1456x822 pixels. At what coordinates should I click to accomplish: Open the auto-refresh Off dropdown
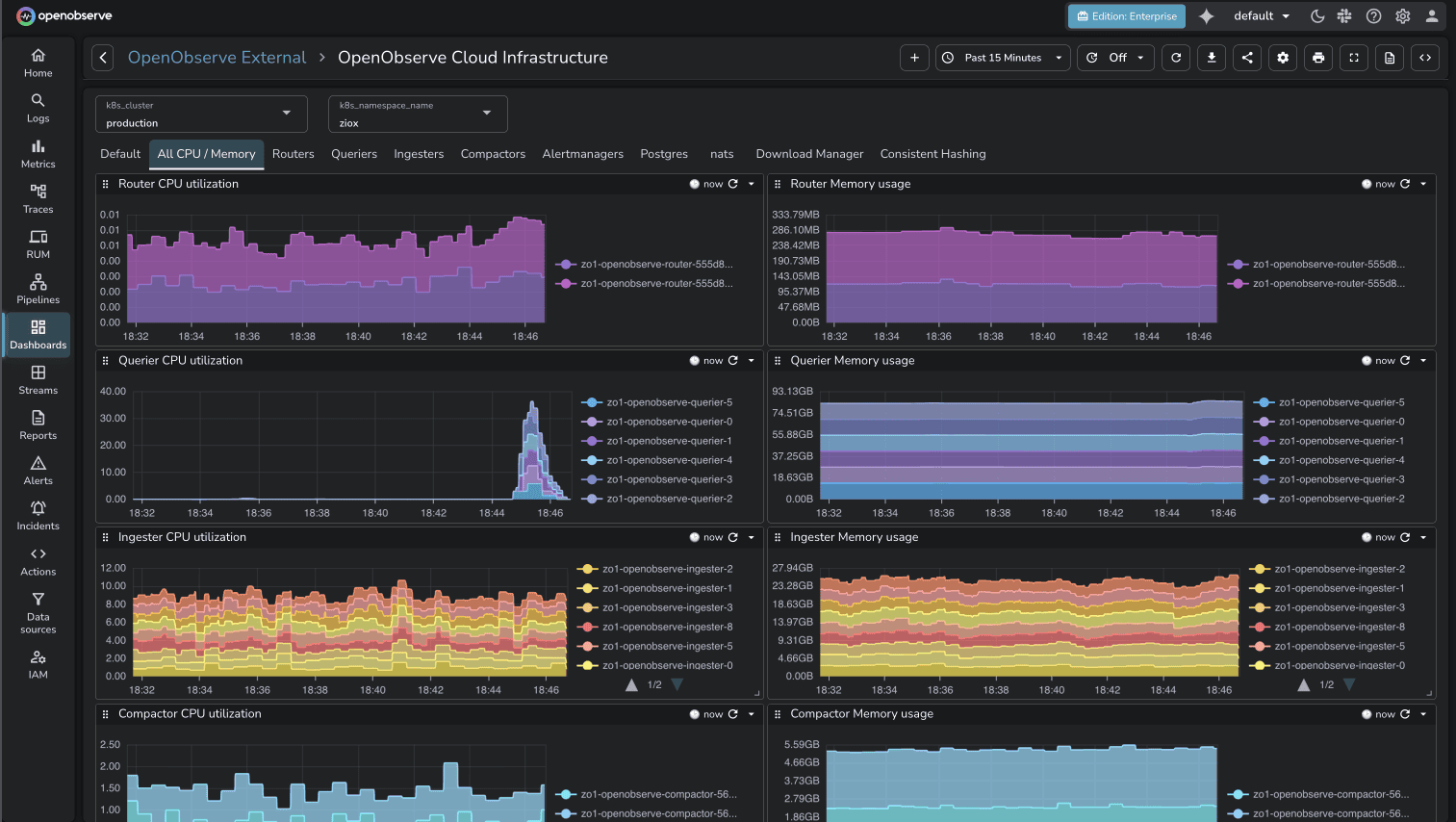[1114, 58]
